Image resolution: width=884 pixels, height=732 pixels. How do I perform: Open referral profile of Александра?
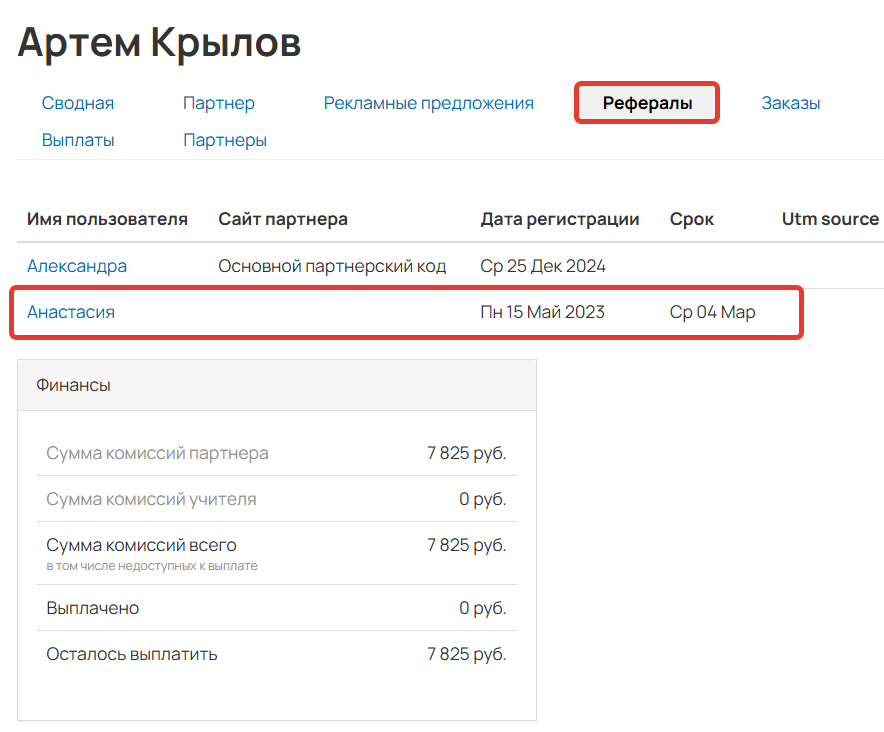[77, 266]
